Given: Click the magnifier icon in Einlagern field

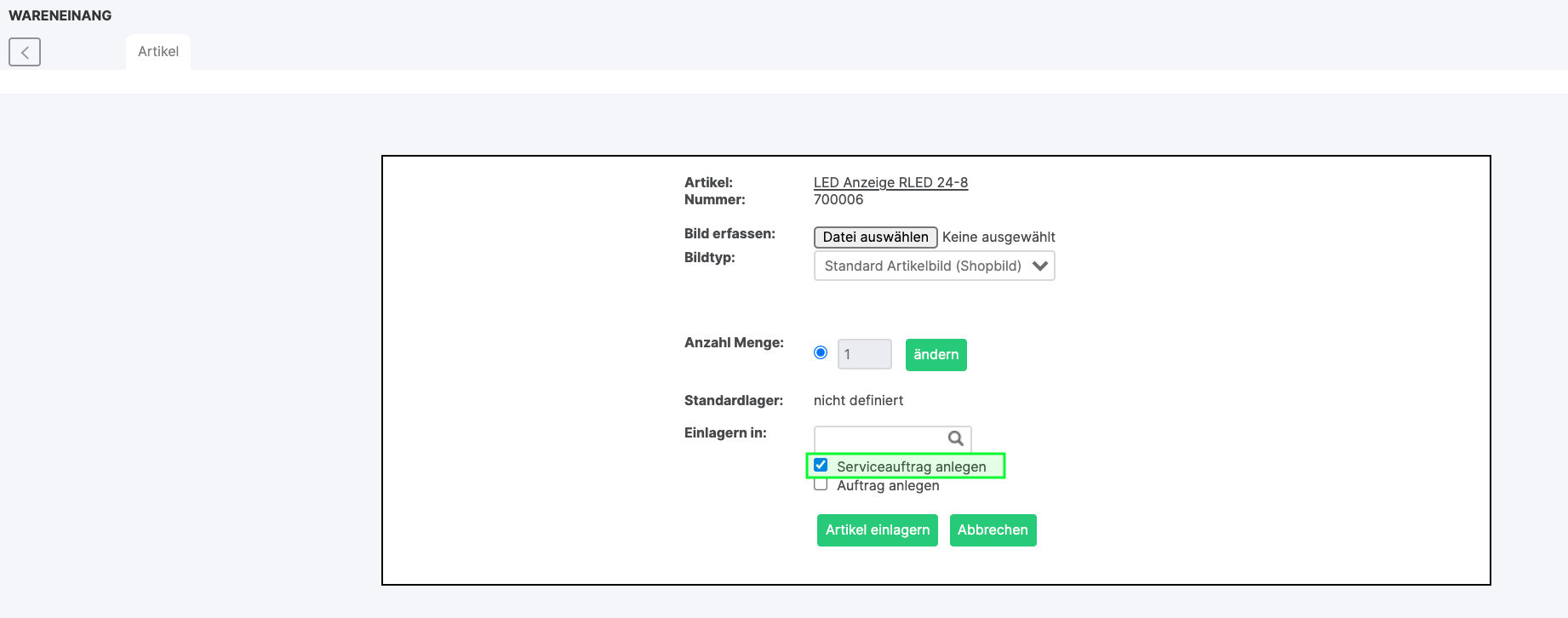Looking at the screenshot, I should tap(956, 438).
